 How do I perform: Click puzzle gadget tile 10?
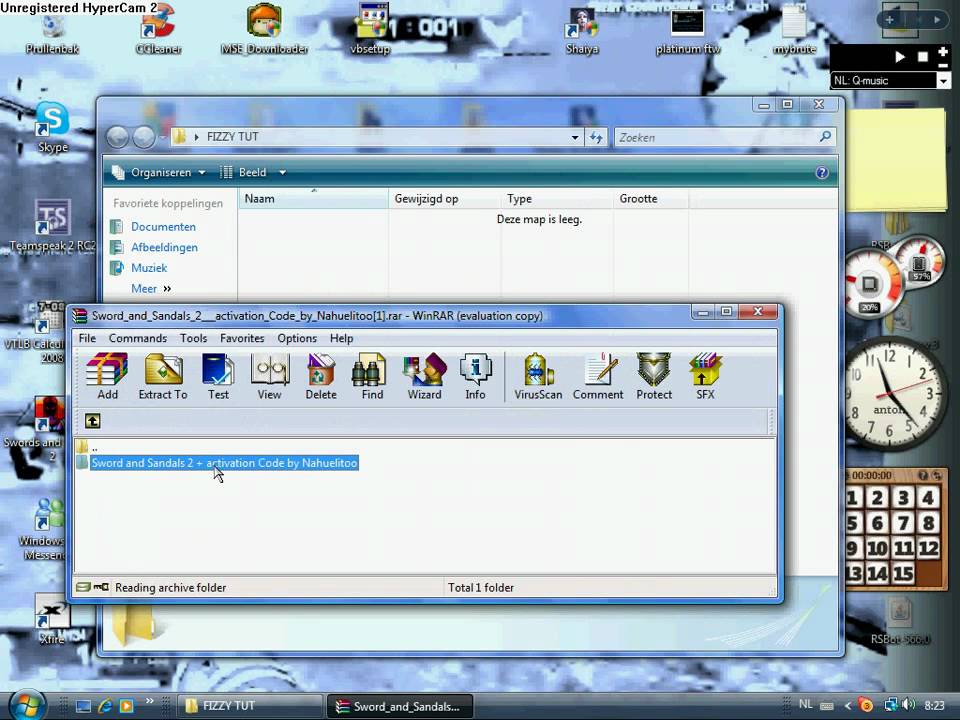click(877, 548)
